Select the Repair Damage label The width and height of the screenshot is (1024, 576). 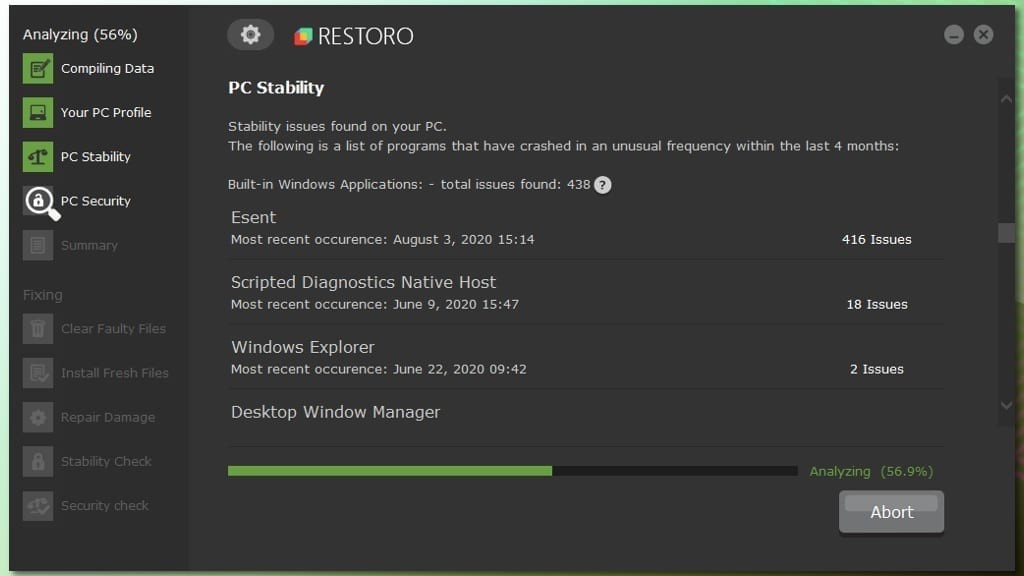tap(108, 417)
